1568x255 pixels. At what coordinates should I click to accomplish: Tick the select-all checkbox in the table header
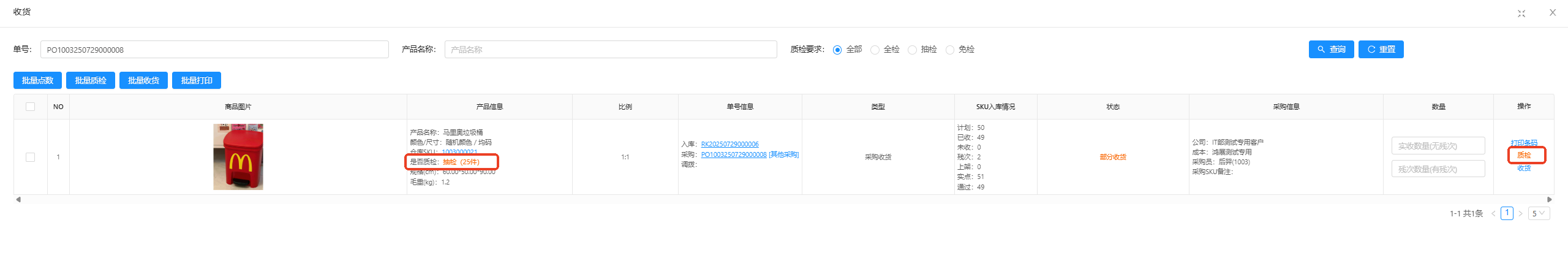pos(30,107)
